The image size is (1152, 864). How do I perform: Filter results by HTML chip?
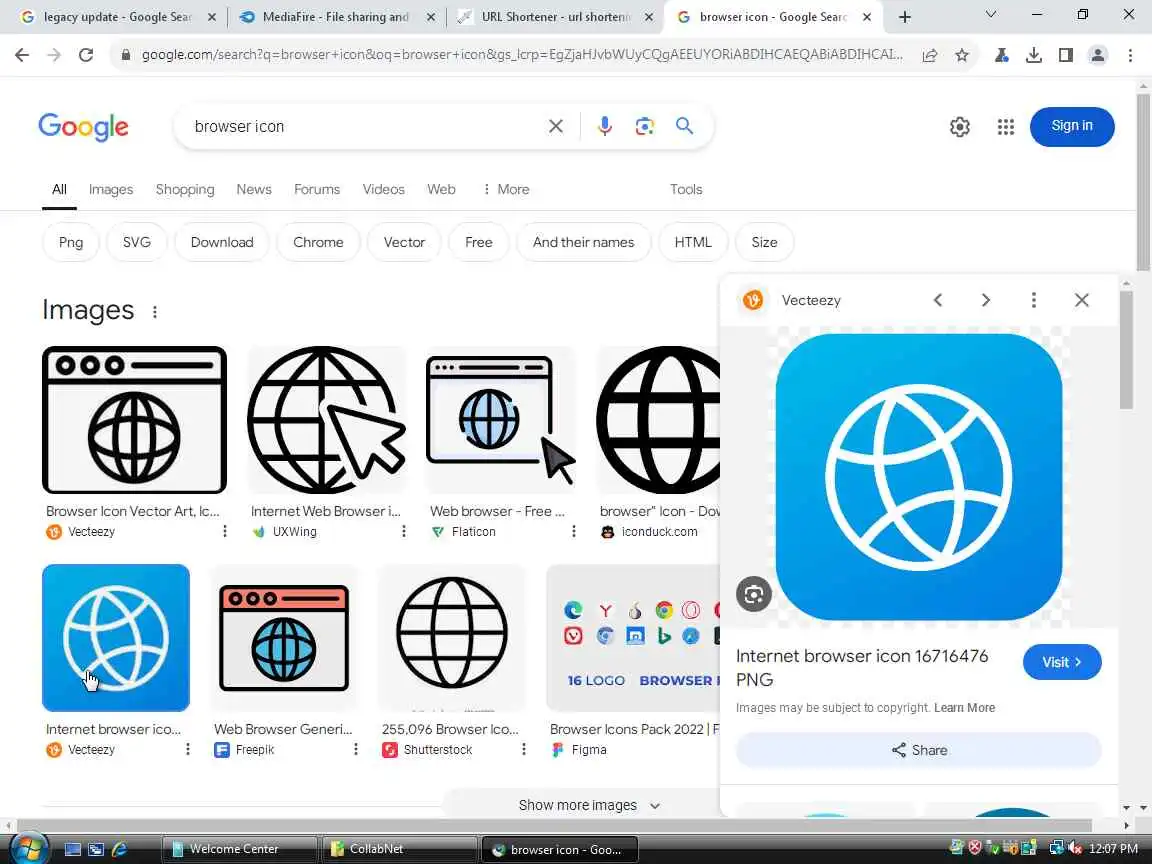pos(693,242)
